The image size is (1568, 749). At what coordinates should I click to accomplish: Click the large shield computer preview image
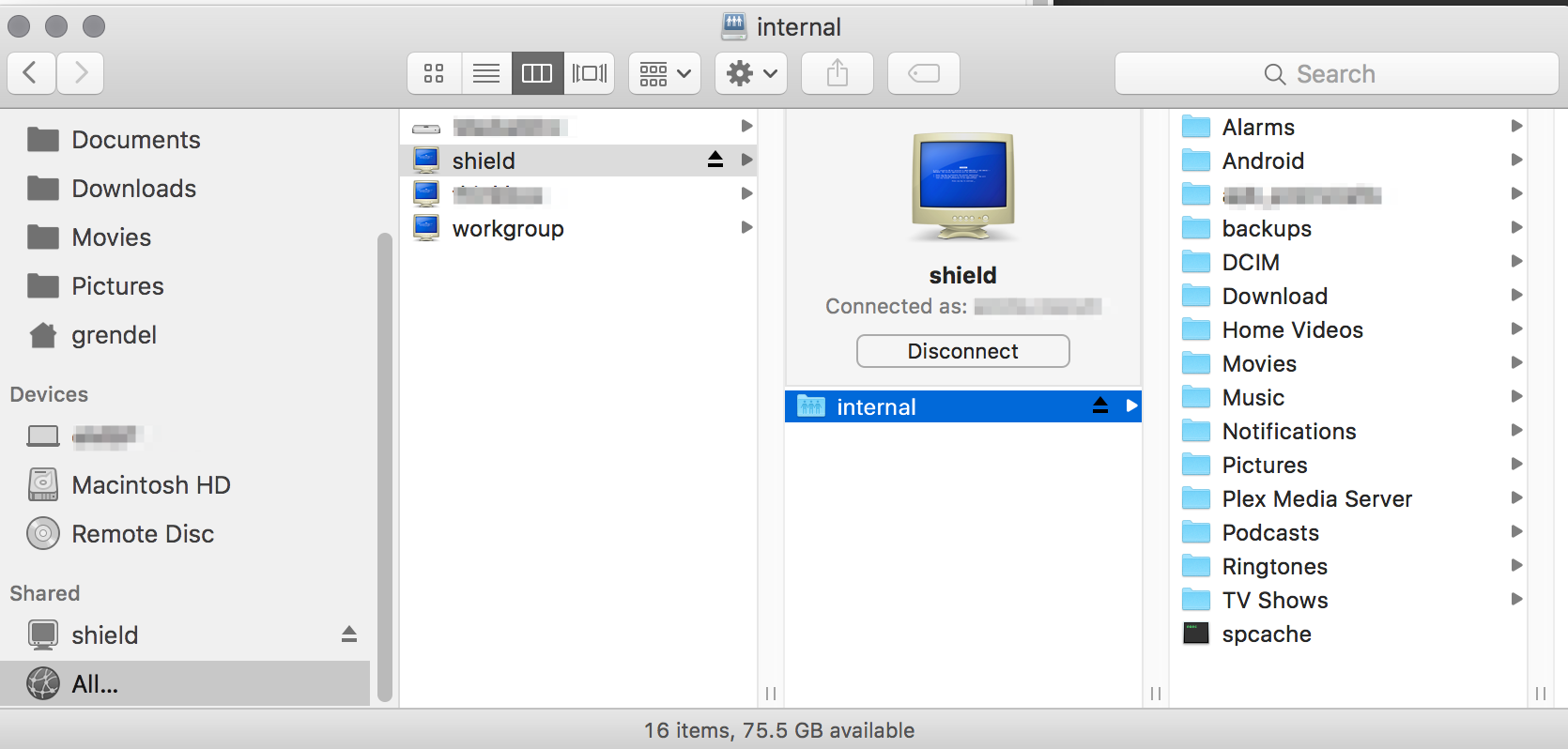click(963, 189)
